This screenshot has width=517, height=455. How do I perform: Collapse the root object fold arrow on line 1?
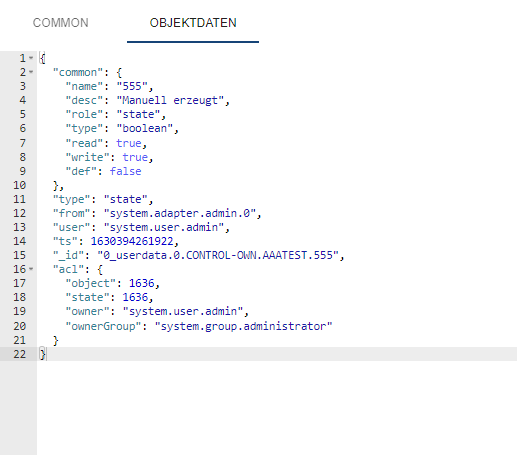(x=31, y=58)
